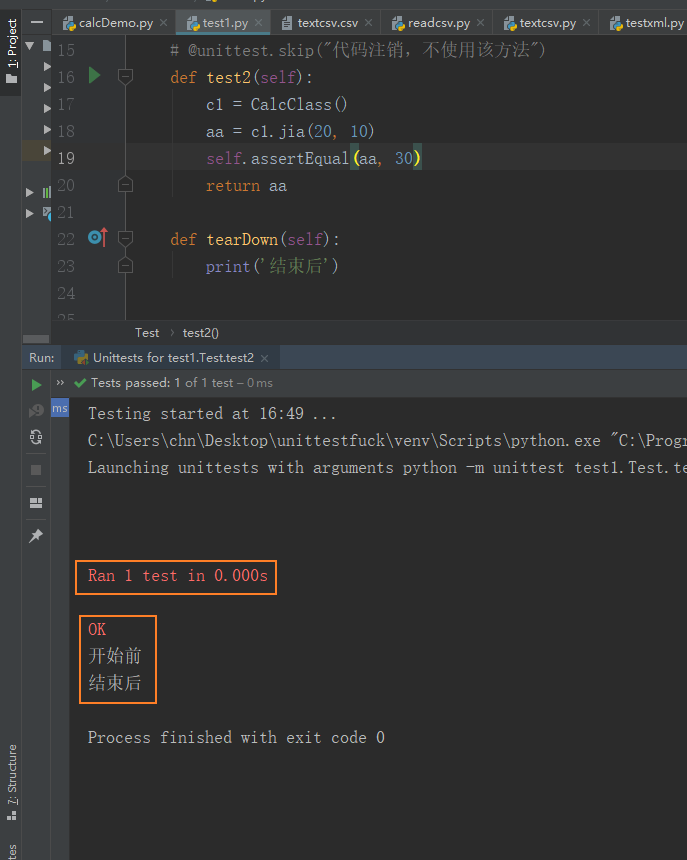Click line number 19 in gutter
Screen dimensions: 687x860
click(x=66, y=159)
